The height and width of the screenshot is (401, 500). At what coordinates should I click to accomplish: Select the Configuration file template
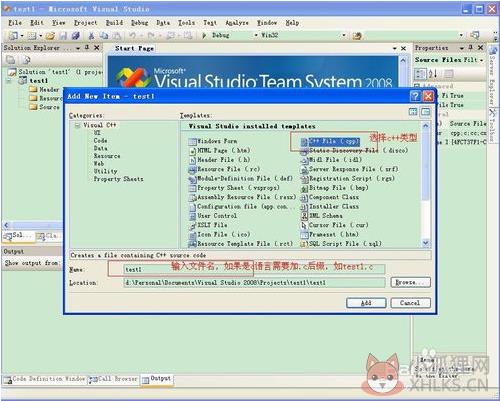(241, 207)
